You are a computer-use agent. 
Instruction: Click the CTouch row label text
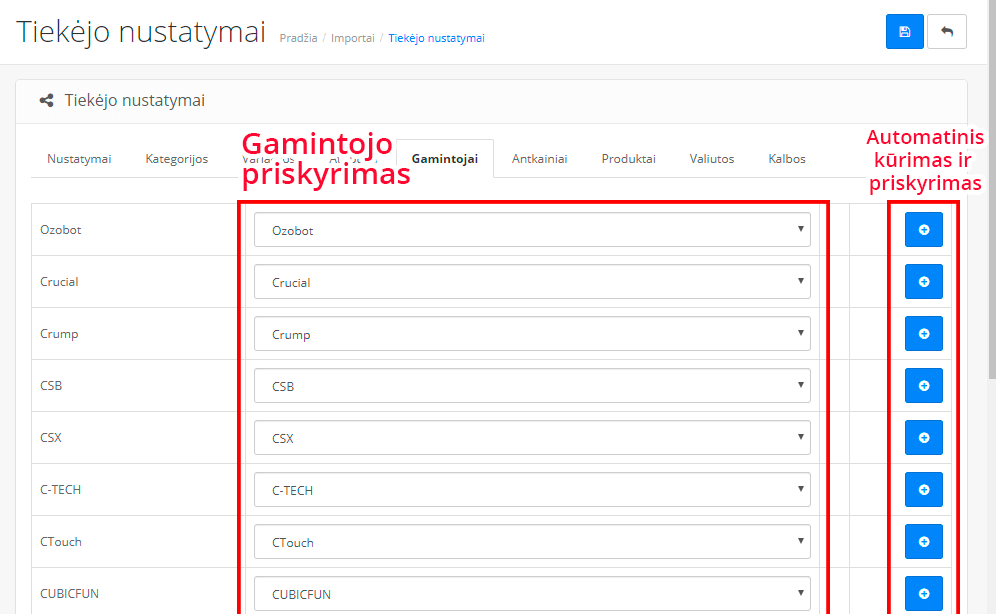61,542
